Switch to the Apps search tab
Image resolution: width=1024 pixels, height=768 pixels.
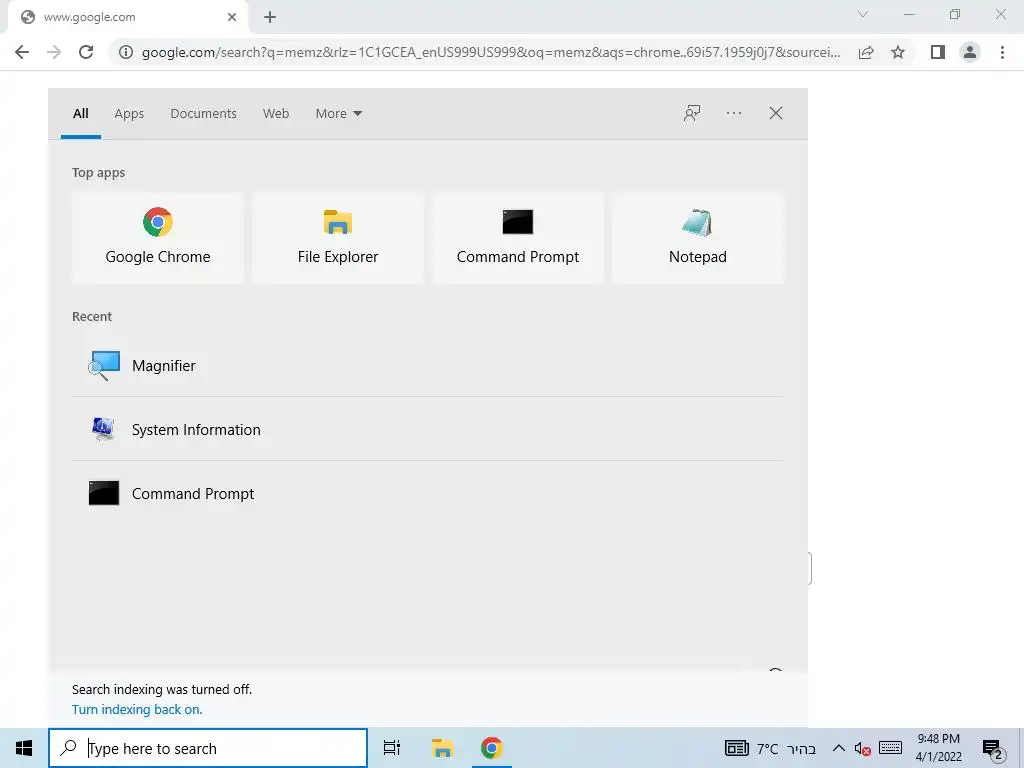point(129,114)
